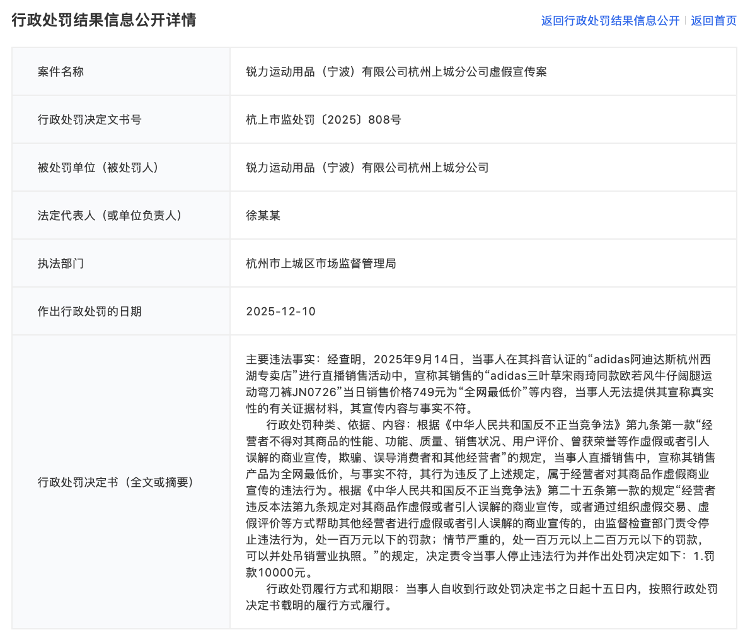This screenshot has height=637, width=750.
Task: Select the 行政处罚决定文书号 label cell
Action: (x=89, y=120)
